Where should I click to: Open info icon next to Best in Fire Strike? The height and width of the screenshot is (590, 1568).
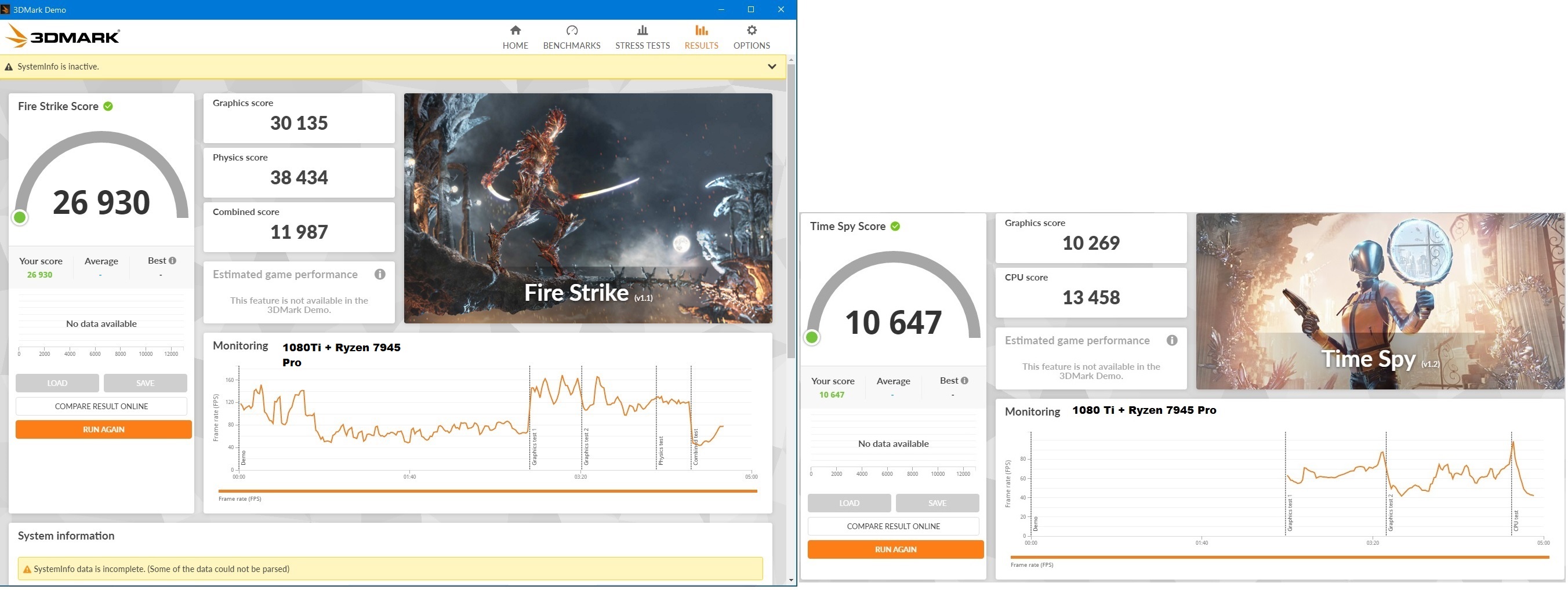(x=173, y=261)
